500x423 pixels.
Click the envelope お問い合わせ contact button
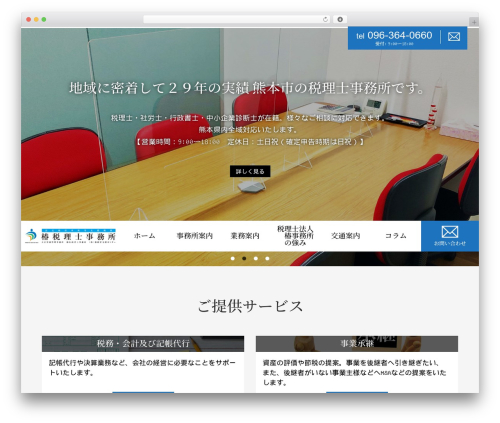pyautogui.click(x=450, y=236)
